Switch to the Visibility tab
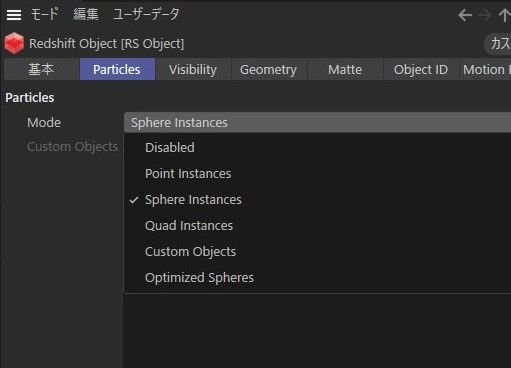 [193, 69]
